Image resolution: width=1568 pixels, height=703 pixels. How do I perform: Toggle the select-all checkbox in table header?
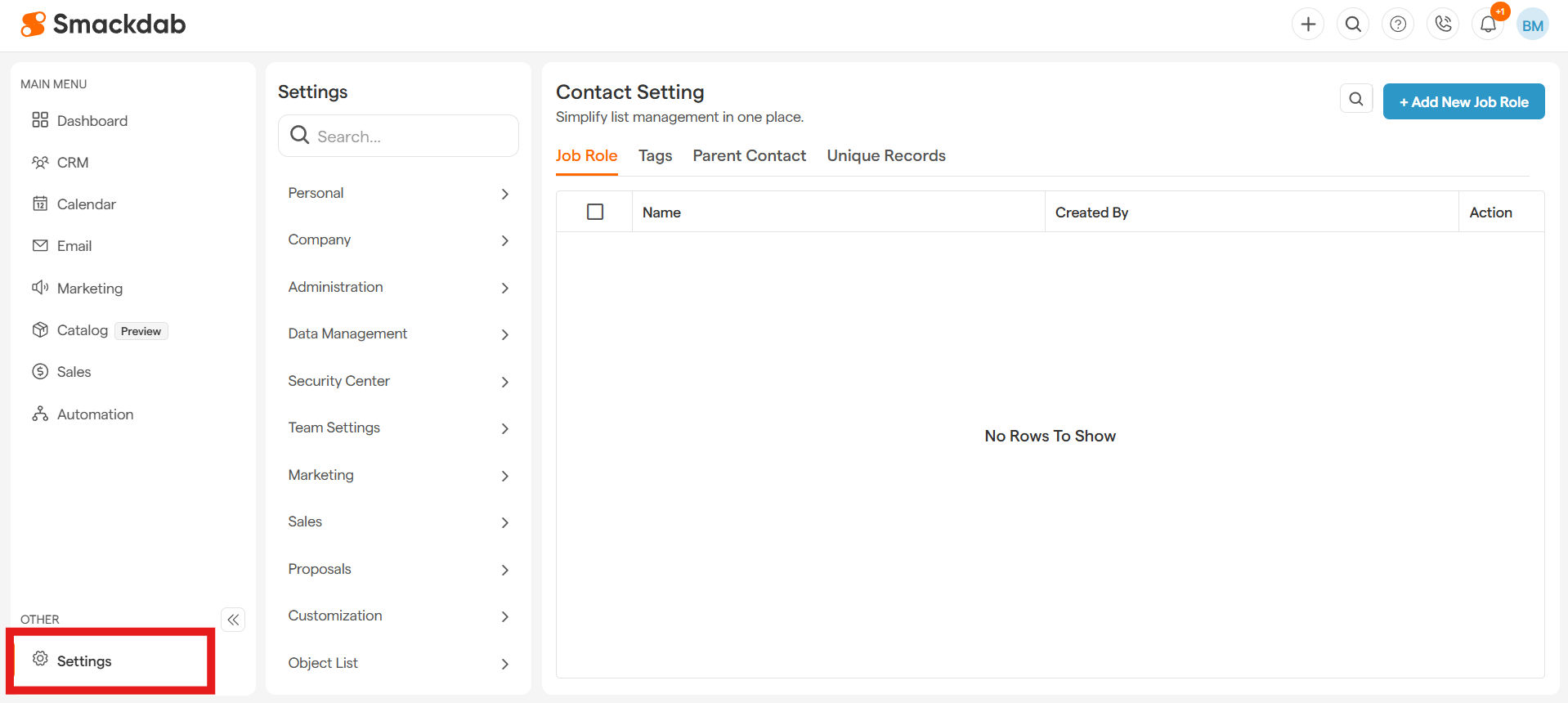tap(595, 212)
